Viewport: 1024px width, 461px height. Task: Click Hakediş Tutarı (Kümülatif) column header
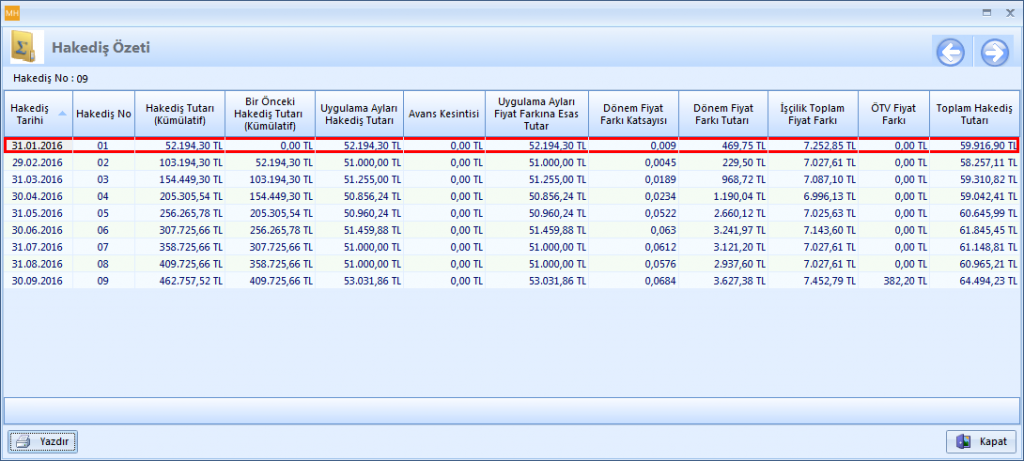click(x=180, y=114)
